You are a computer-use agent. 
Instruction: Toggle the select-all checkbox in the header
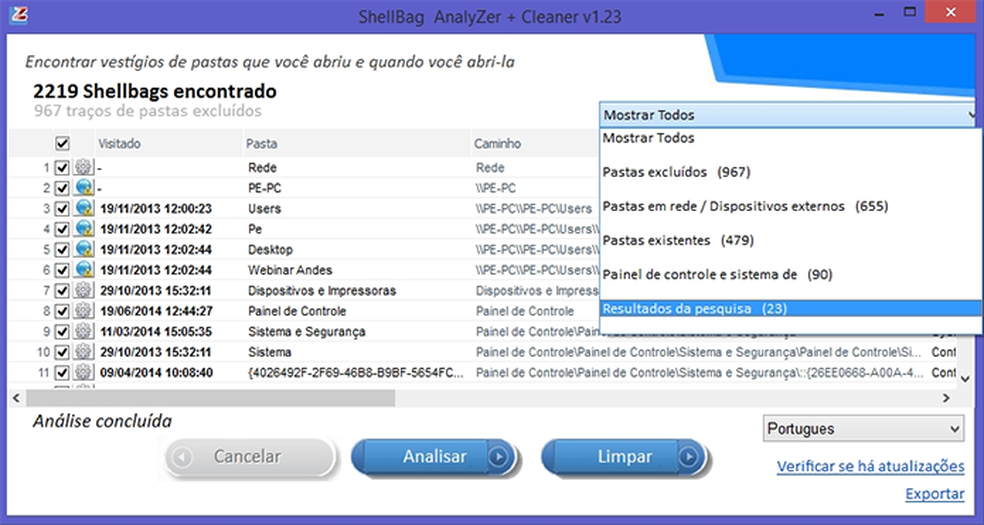click(x=62, y=144)
